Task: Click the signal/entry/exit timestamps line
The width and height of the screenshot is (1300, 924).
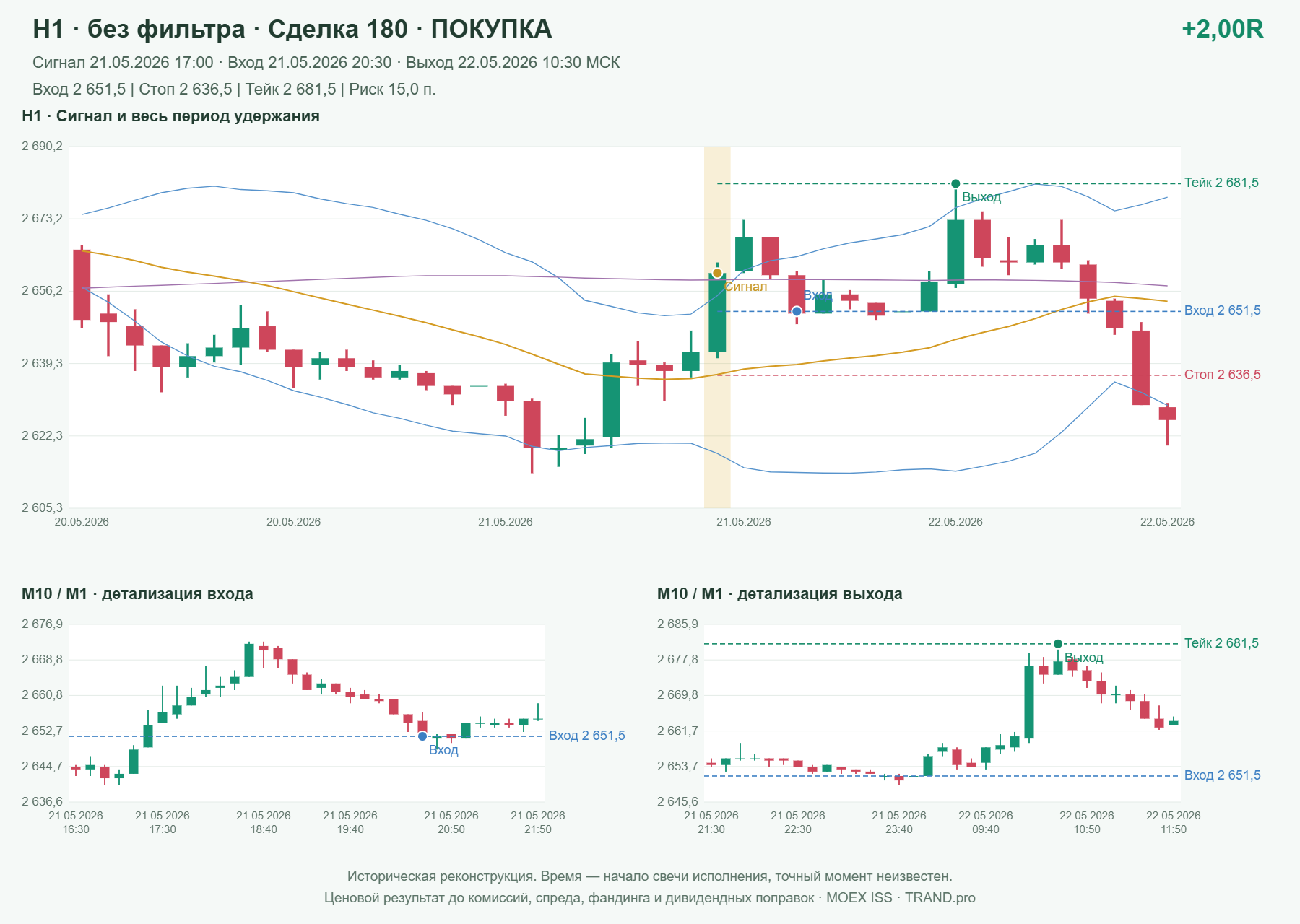Action: [326, 63]
